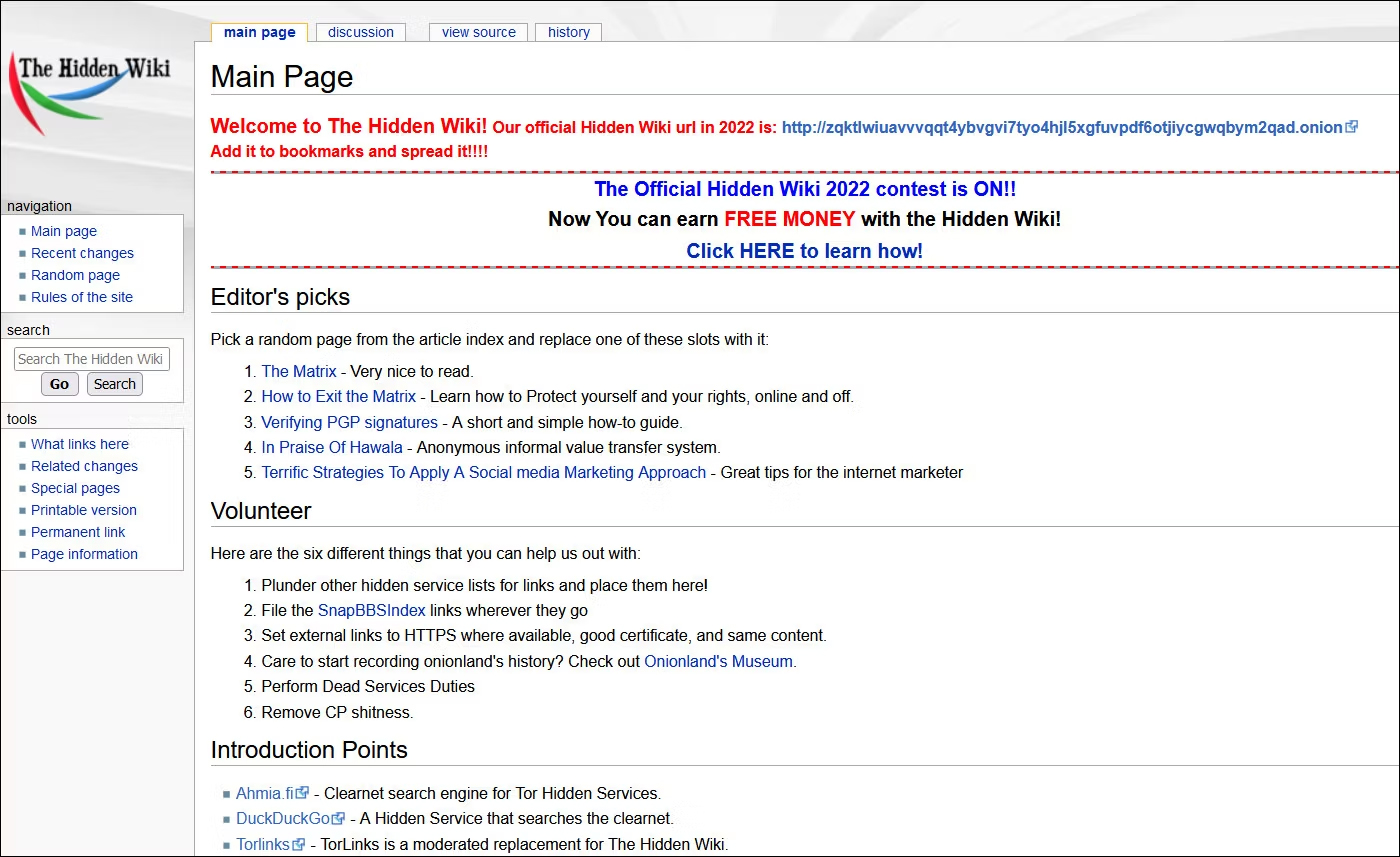
Task: Click the external link icon after the onion URL
Action: click(1354, 127)
